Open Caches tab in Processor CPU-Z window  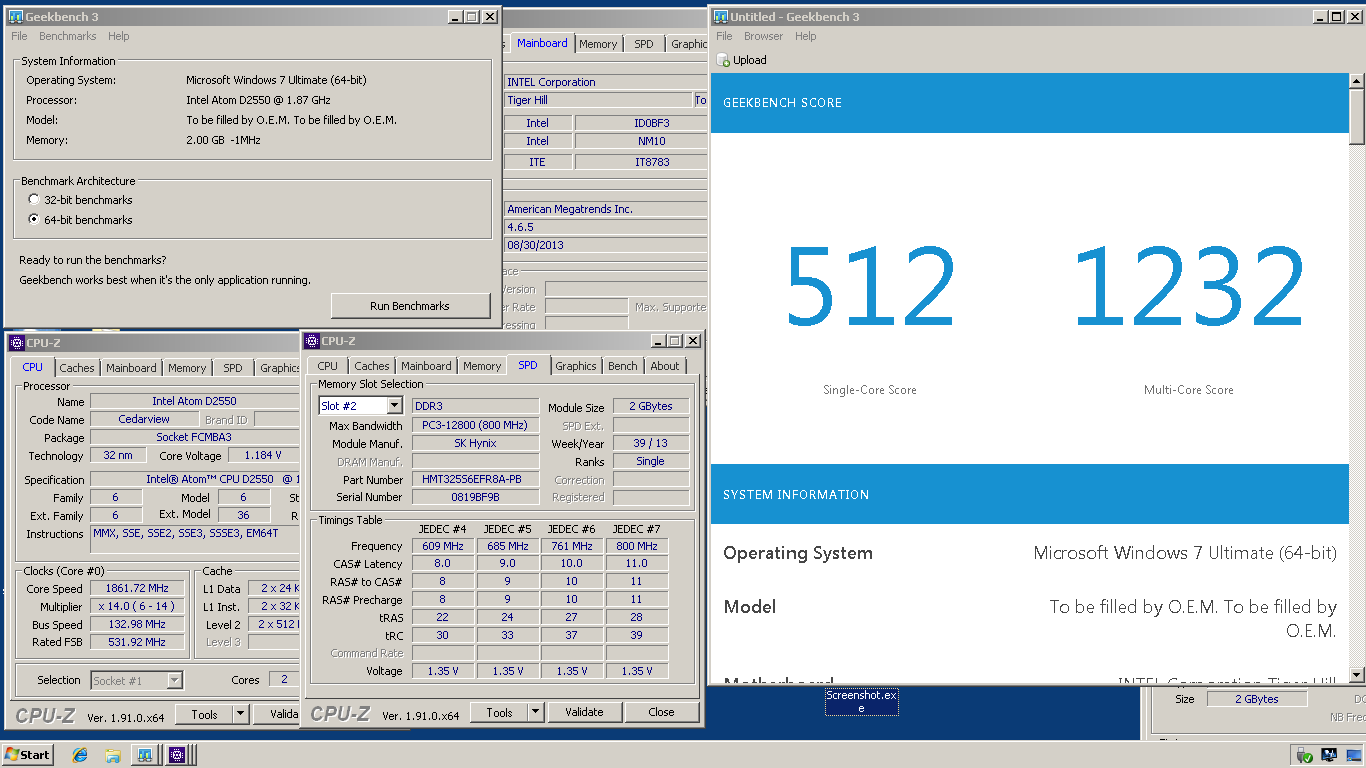click(77, 368)
